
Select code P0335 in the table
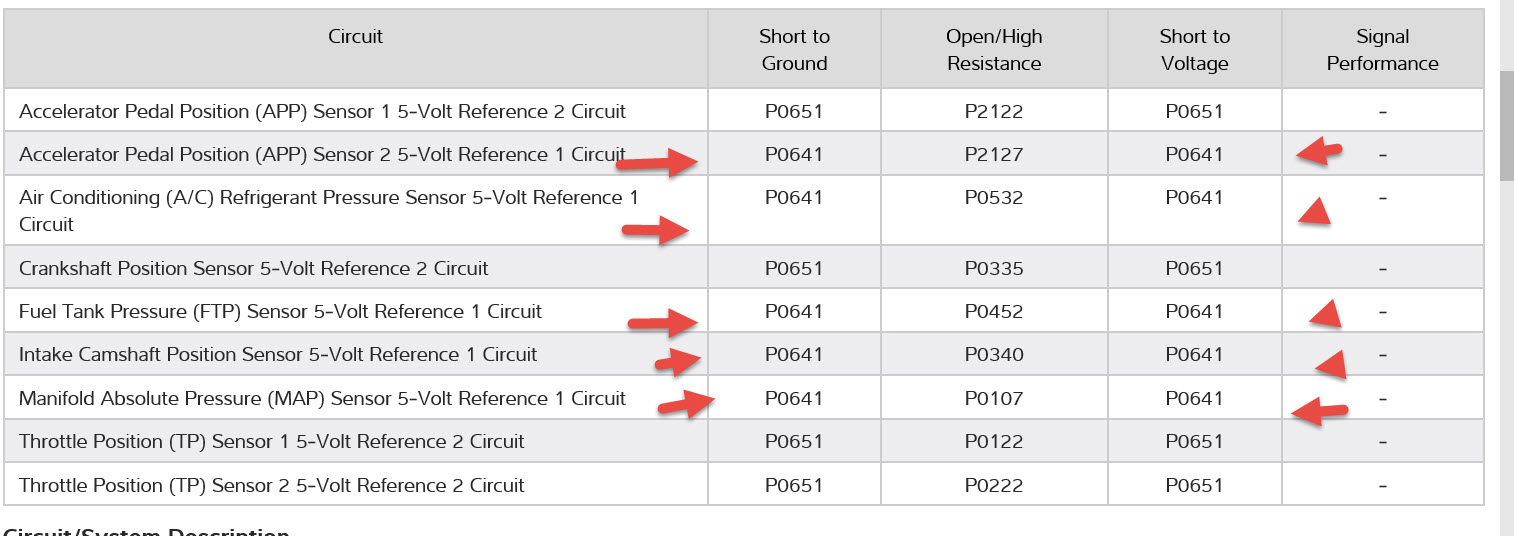click(993, 268)
